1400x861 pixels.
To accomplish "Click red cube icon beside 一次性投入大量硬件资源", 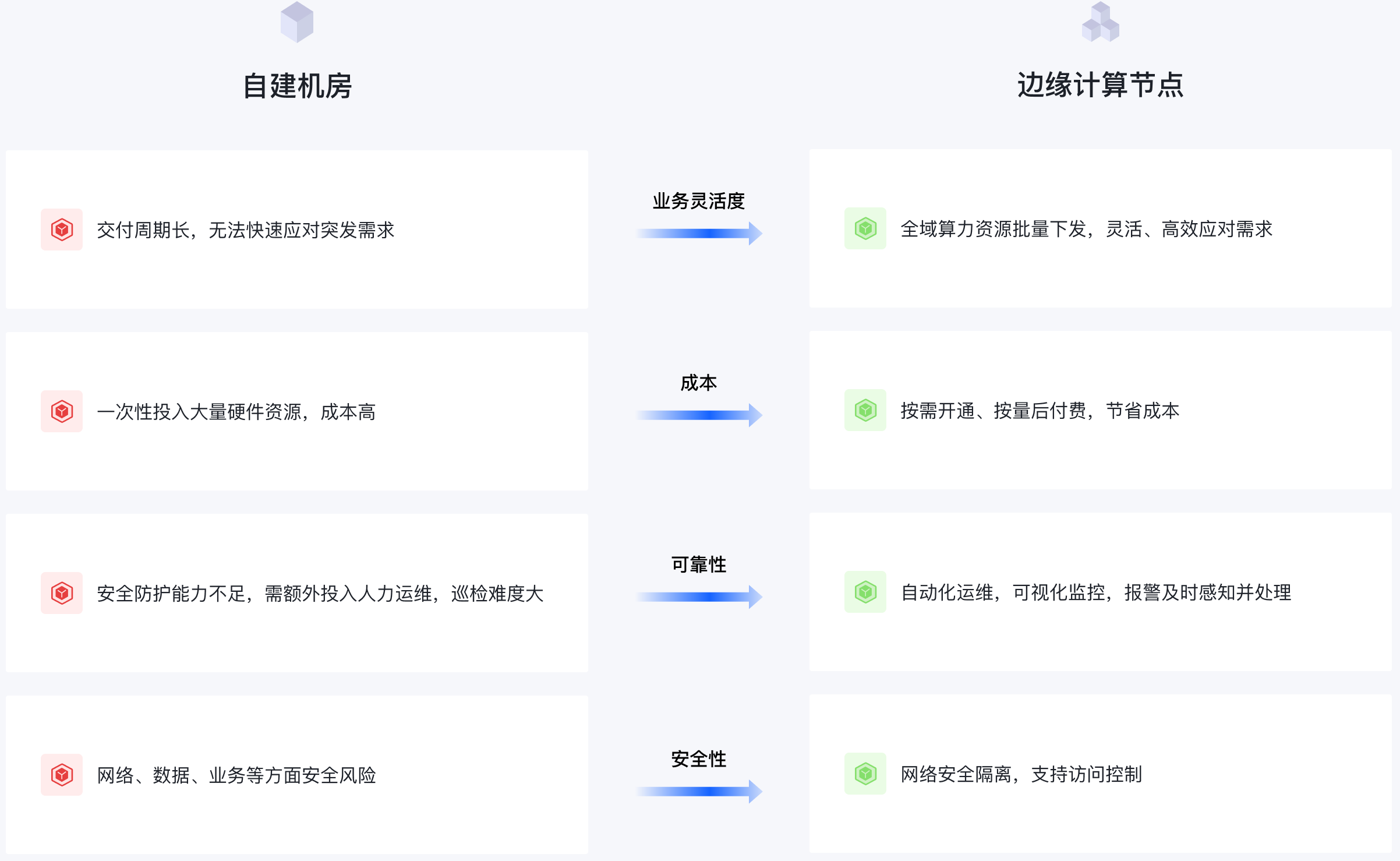I will (x=62, y=411).
